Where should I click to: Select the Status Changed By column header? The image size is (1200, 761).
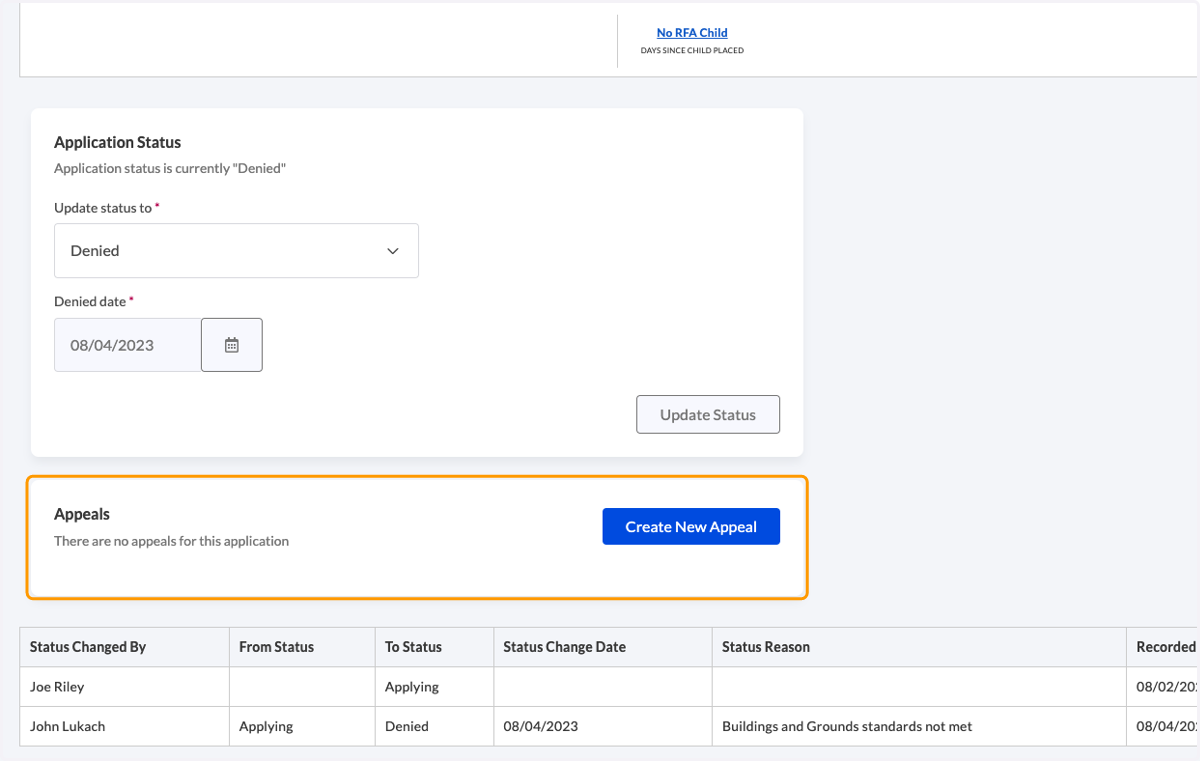(124, 647)
